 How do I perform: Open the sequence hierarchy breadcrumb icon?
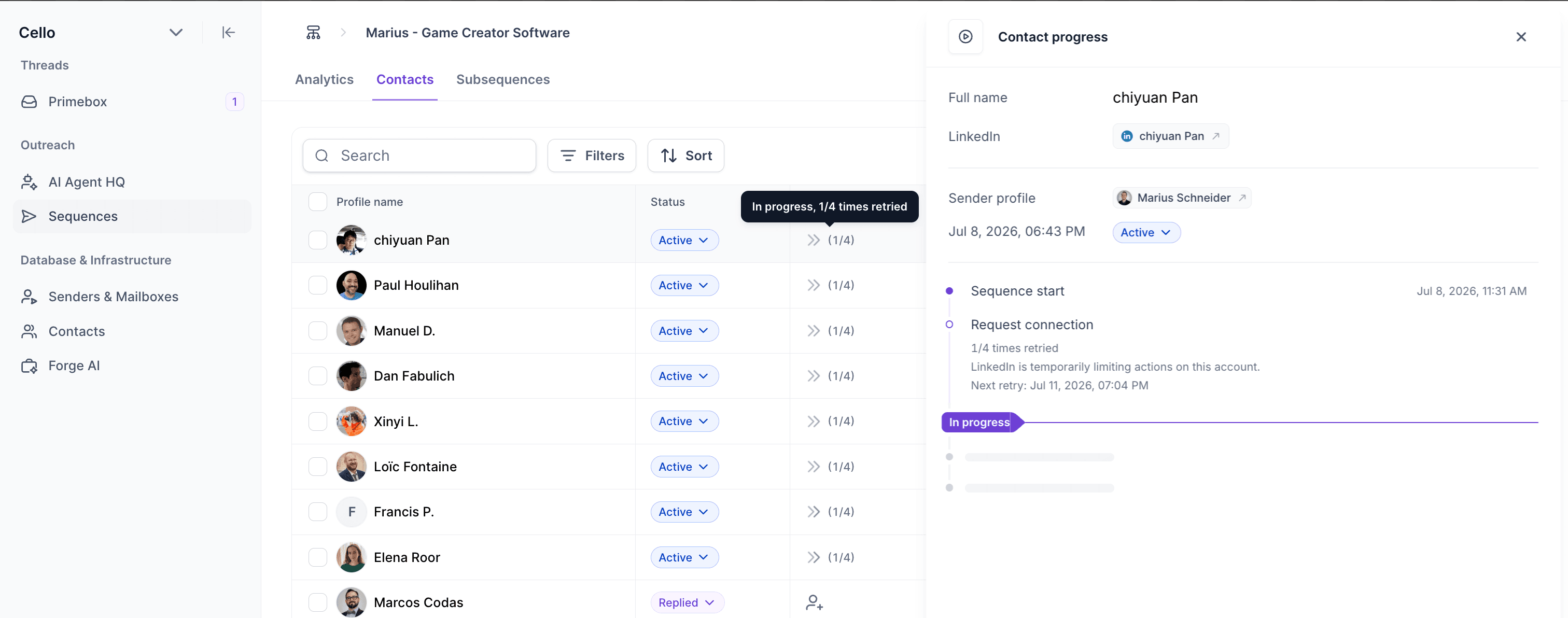click(313, 32)
